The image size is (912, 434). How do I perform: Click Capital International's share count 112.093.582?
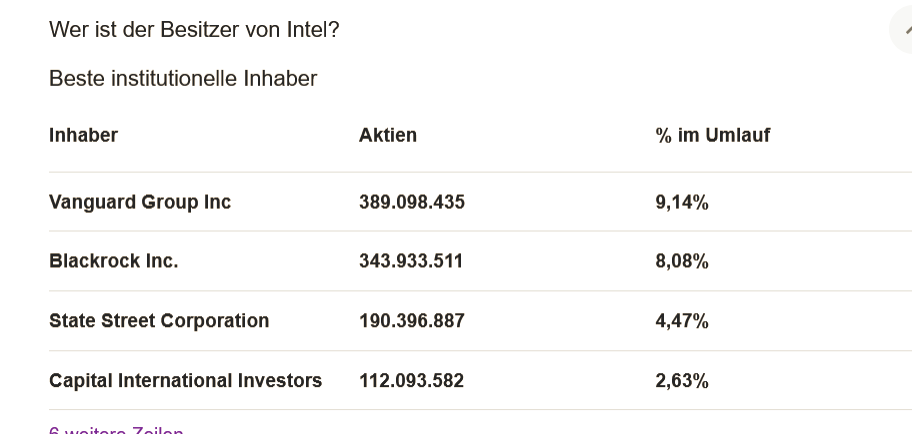411,381
